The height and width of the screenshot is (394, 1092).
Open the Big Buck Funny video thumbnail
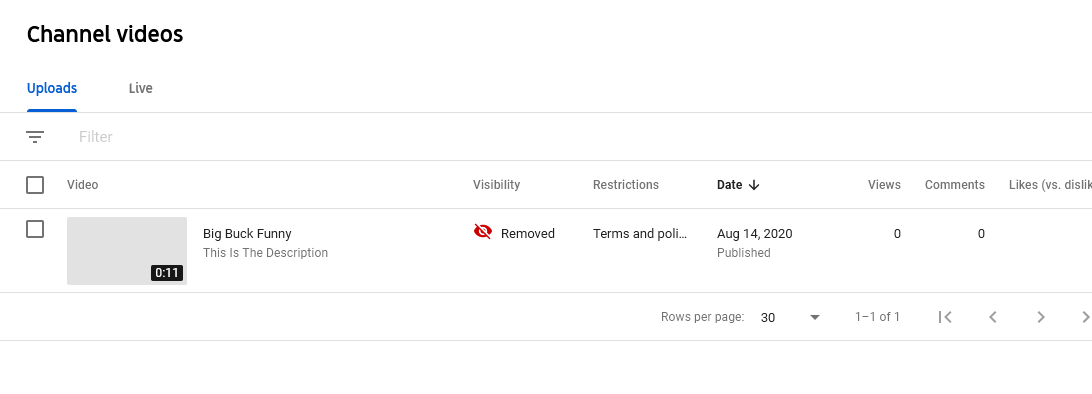coord(127,251)
